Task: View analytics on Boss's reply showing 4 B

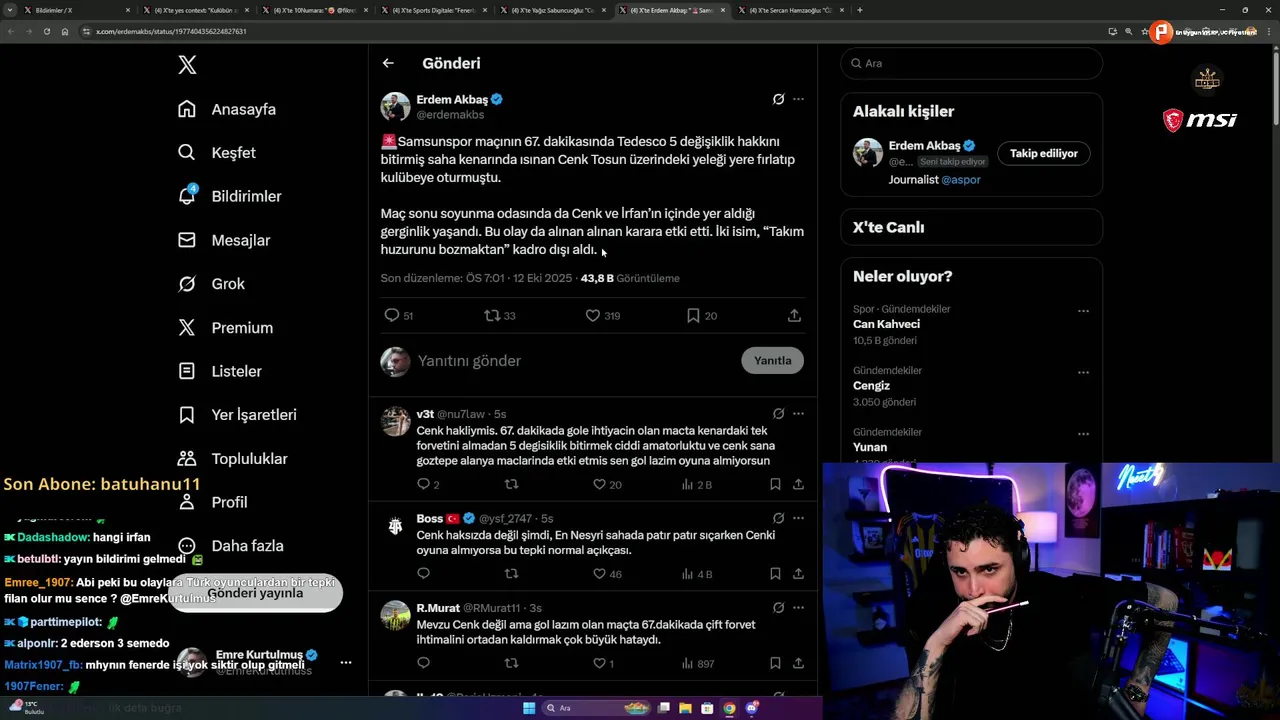Action: click(698, 574)
